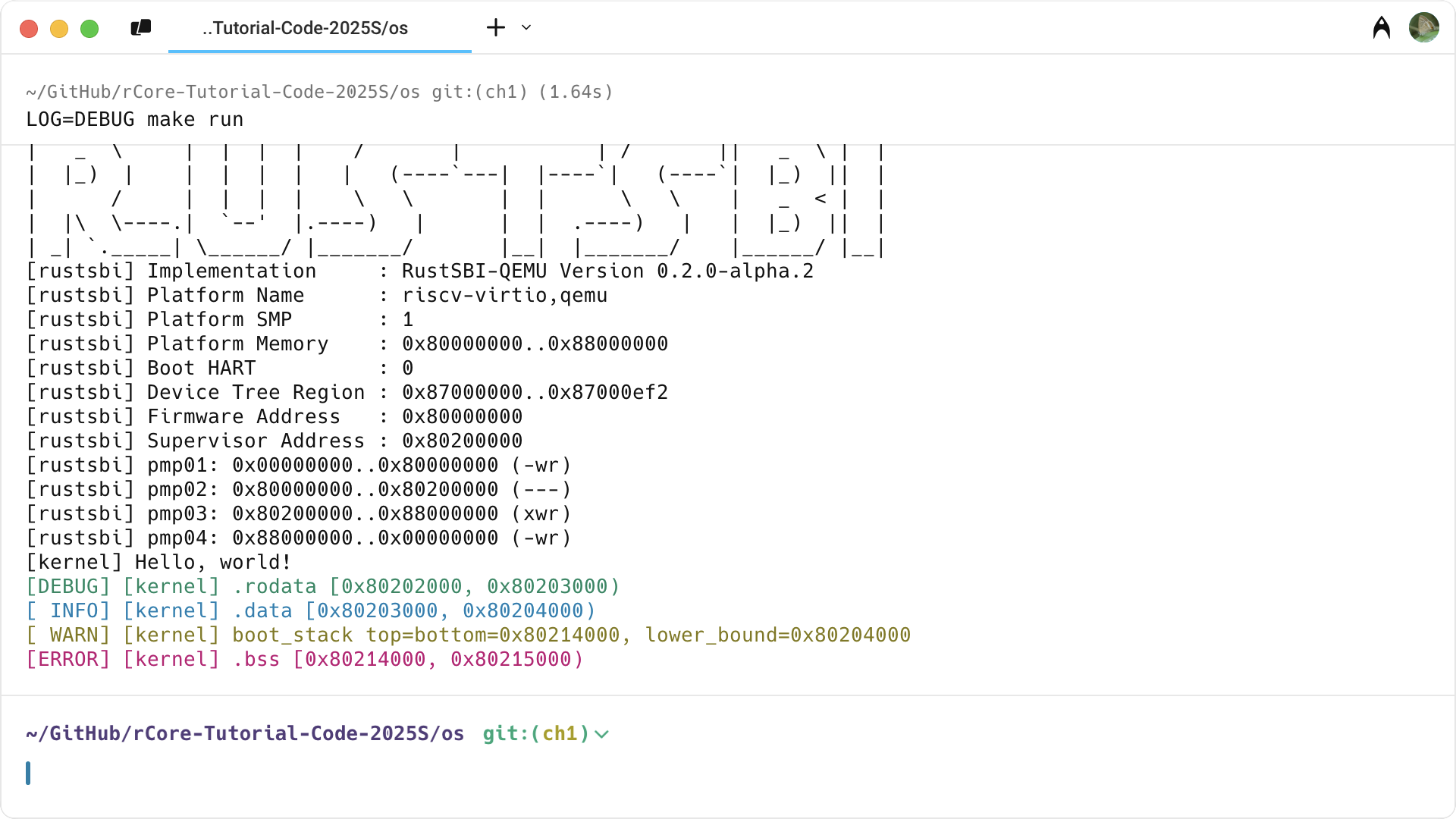This screenshot has width=1456, height=819.
Task: Expand the new tab options chevron
Action: click(526, 28)
